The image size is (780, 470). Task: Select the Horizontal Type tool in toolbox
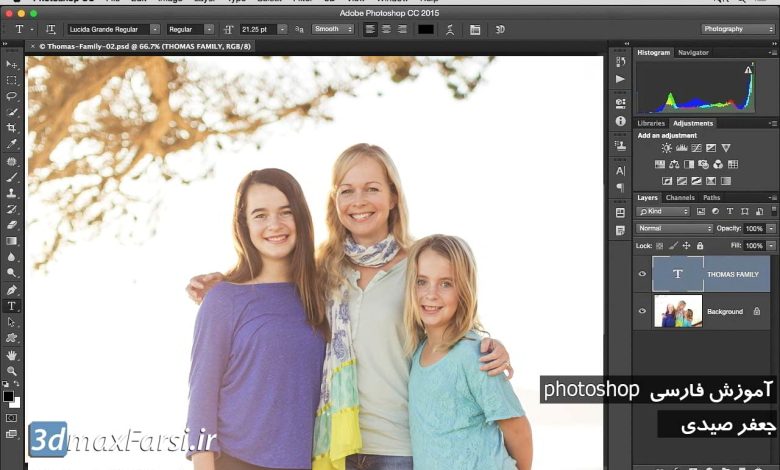pos(11,306)
